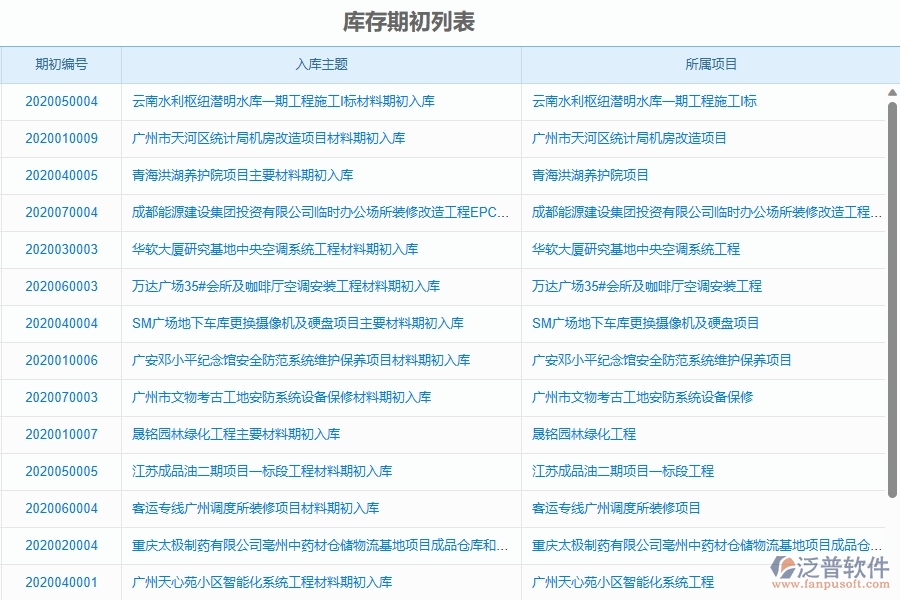This screenshot has width=900, height=600.
Task: Open the SM广场地下车库更换摄像机及硬盘项目 entry
Action: (x=647, y=323)
